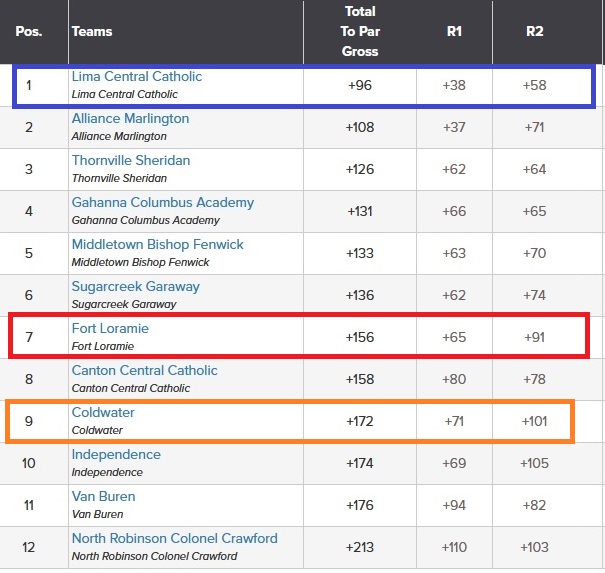Viewport: 605px width, 573px height.
Task: Click the Independence team name link
Action: (116, 455)
